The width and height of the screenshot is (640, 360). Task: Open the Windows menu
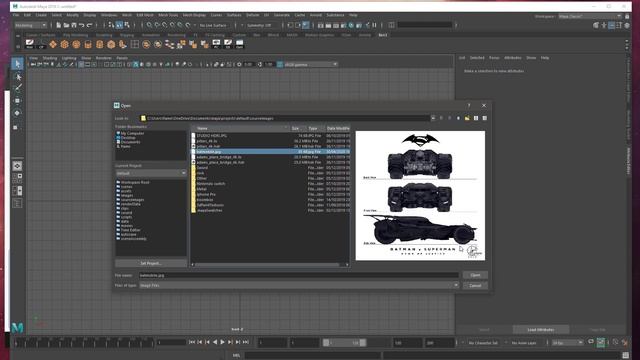pyautogui.click(x=109, y=15)
